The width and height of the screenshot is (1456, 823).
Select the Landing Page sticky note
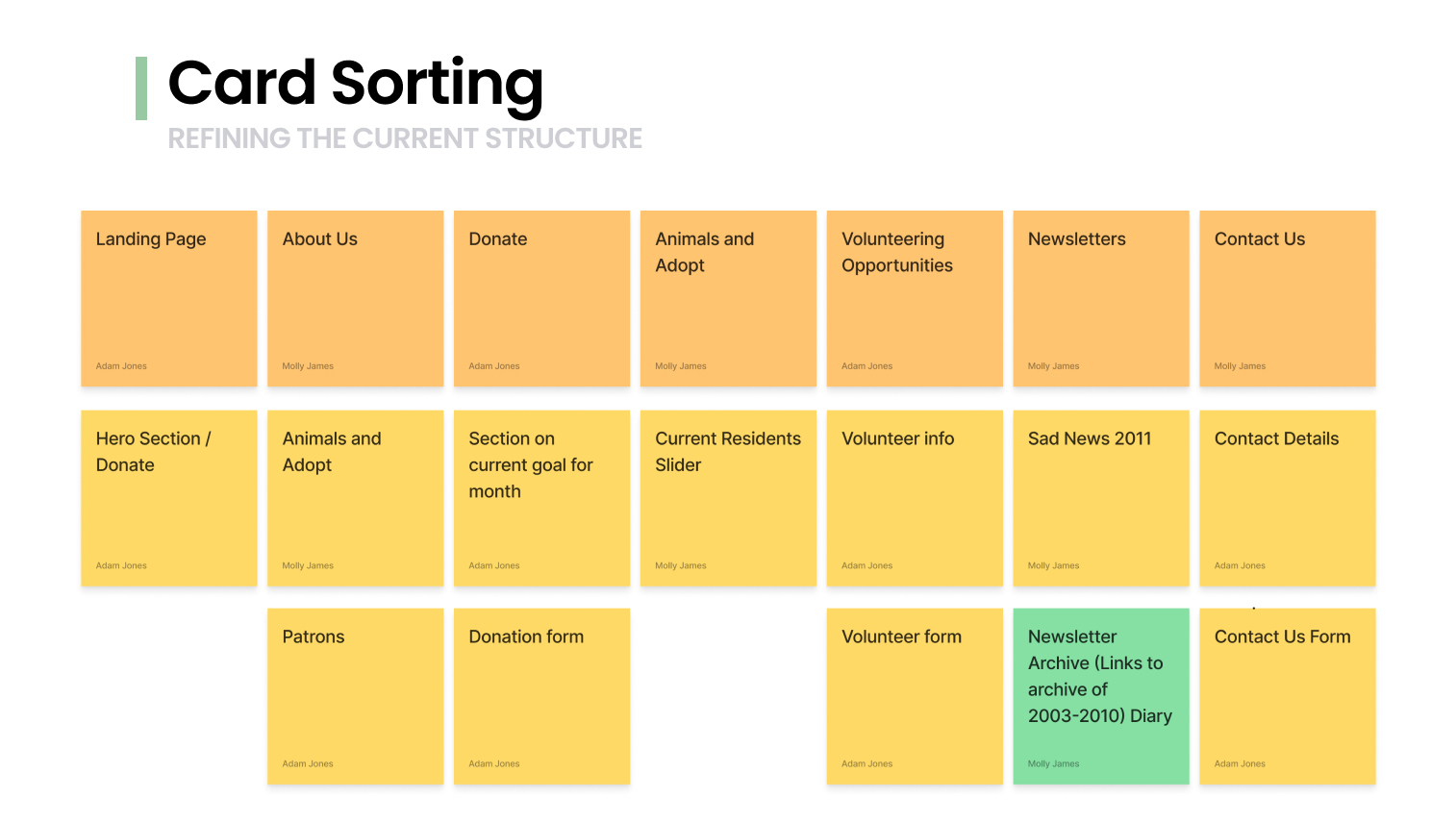(169, 298)
